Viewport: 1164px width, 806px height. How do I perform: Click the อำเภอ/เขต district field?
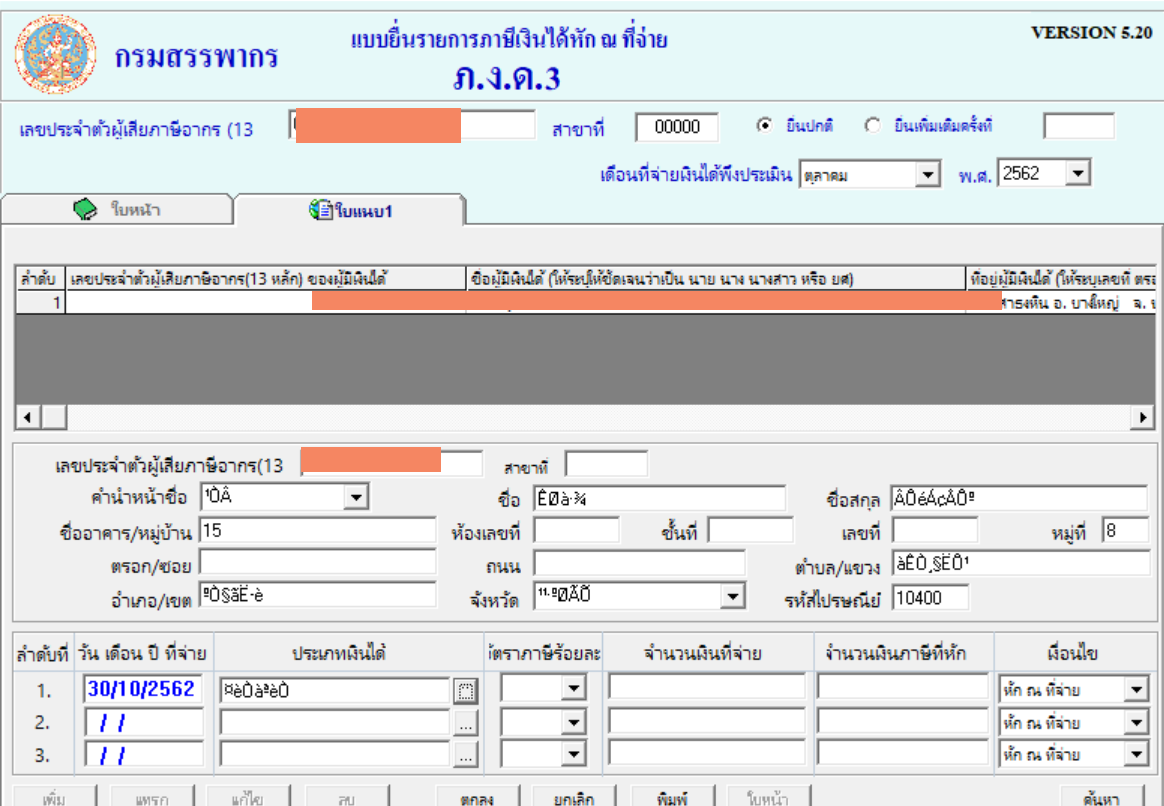[318, 595]
